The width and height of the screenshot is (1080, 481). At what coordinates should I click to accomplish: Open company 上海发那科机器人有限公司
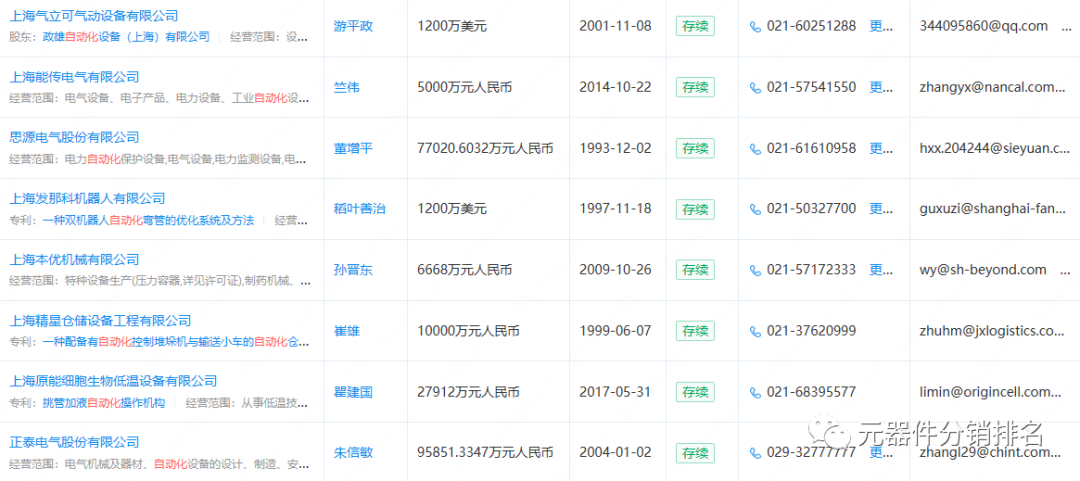[x=87, y=198]
